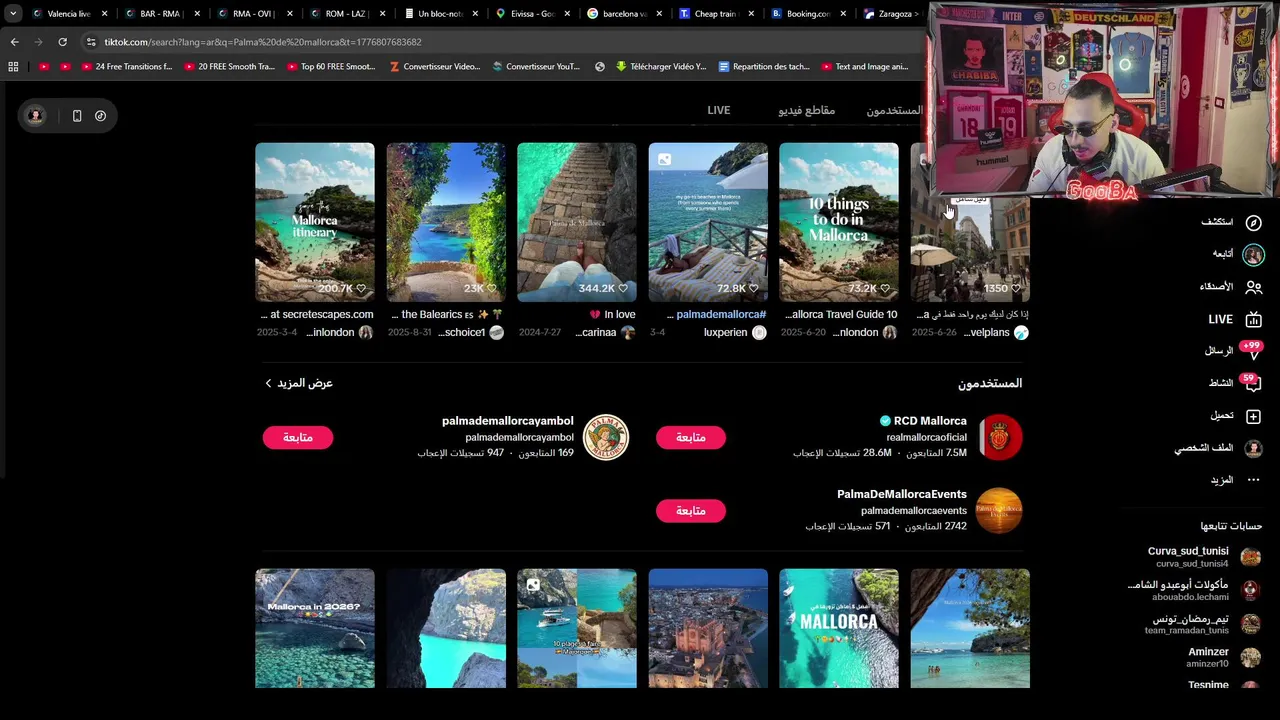Open the More three-dots icon in sidebar
1280x720 pixels.
pos(1253,480)
